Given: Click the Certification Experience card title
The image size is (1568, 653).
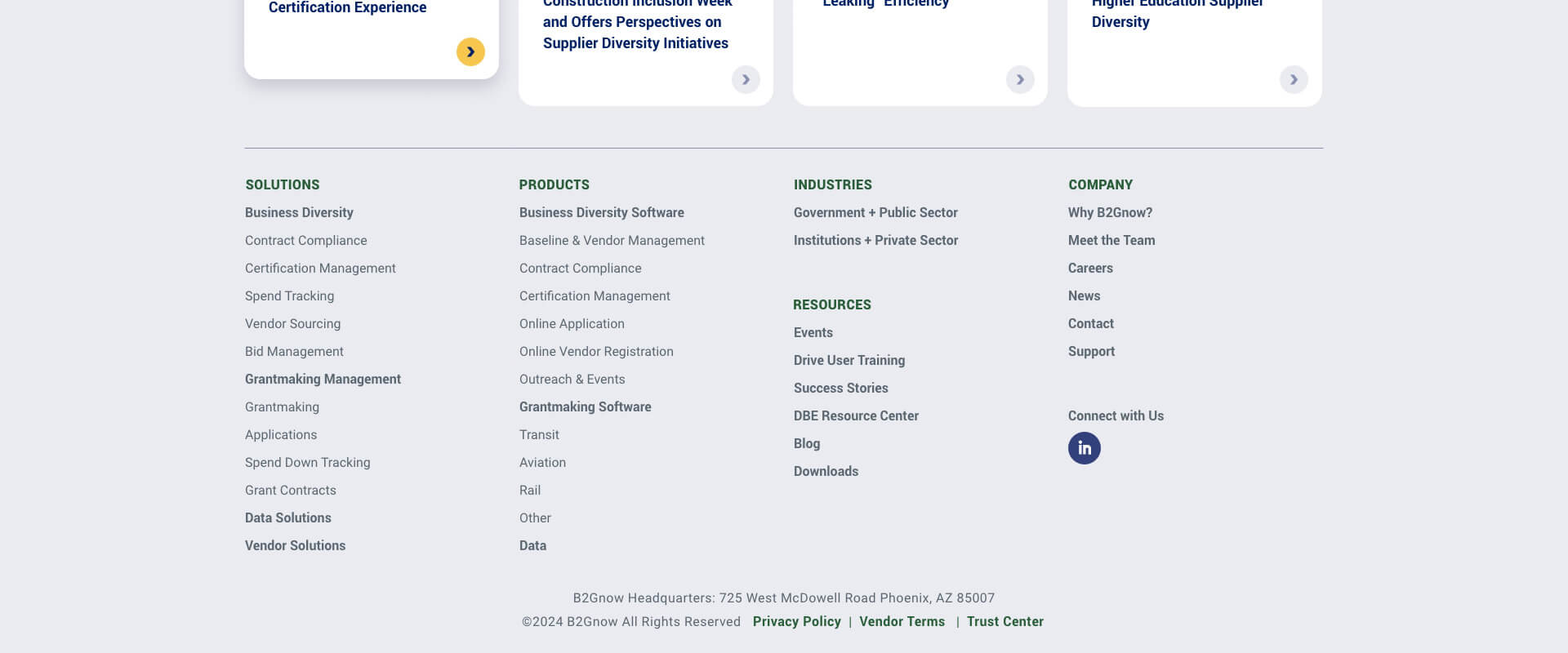Looking at the screenshot, I should [347, 7].
